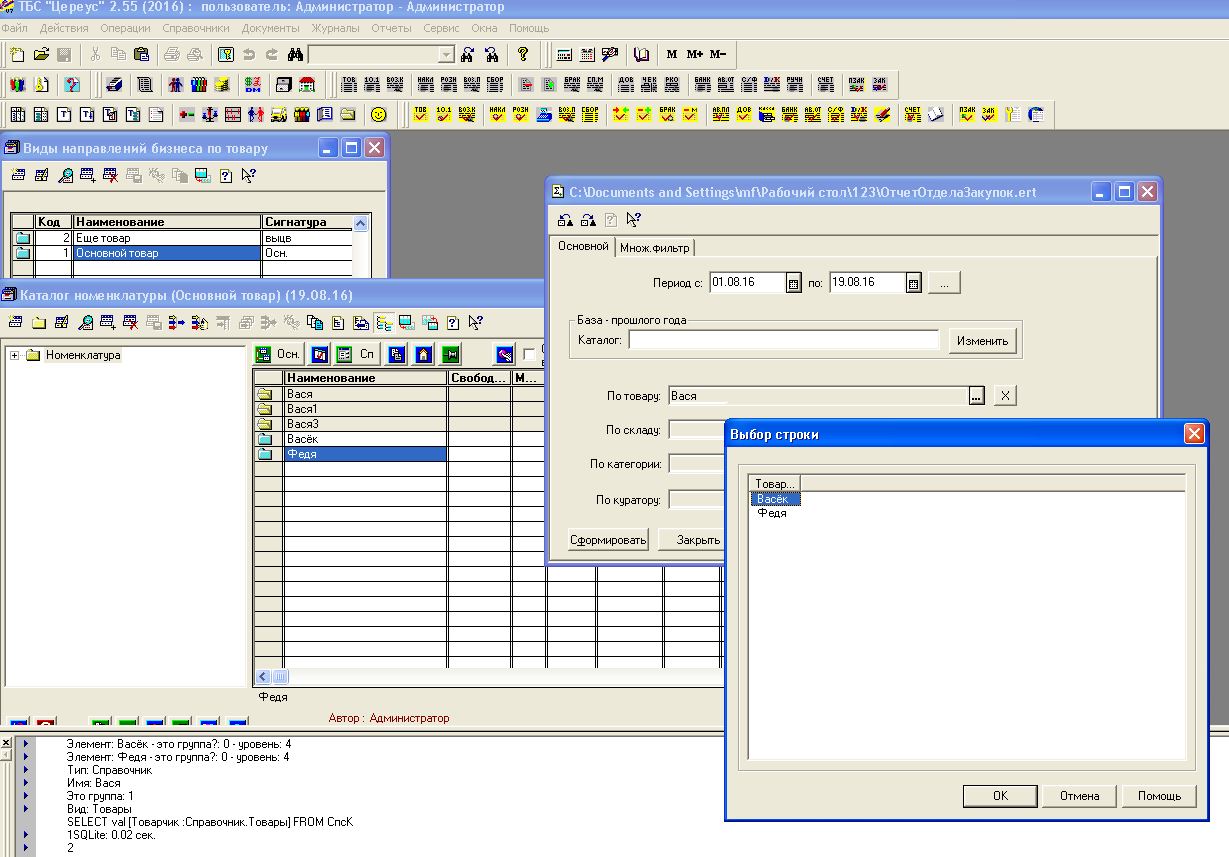
Task: Click the yellow КАССА icon in third toolbar
Action: pos(767,114)
